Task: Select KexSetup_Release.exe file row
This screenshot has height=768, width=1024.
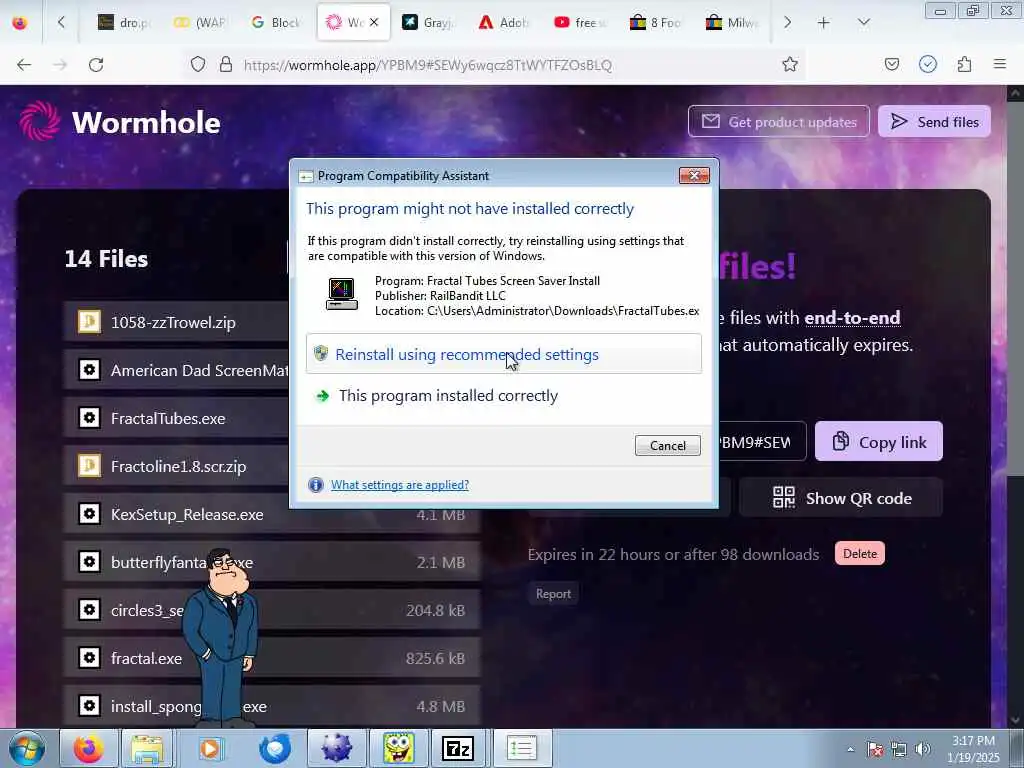Action: [x=272, y=515]
